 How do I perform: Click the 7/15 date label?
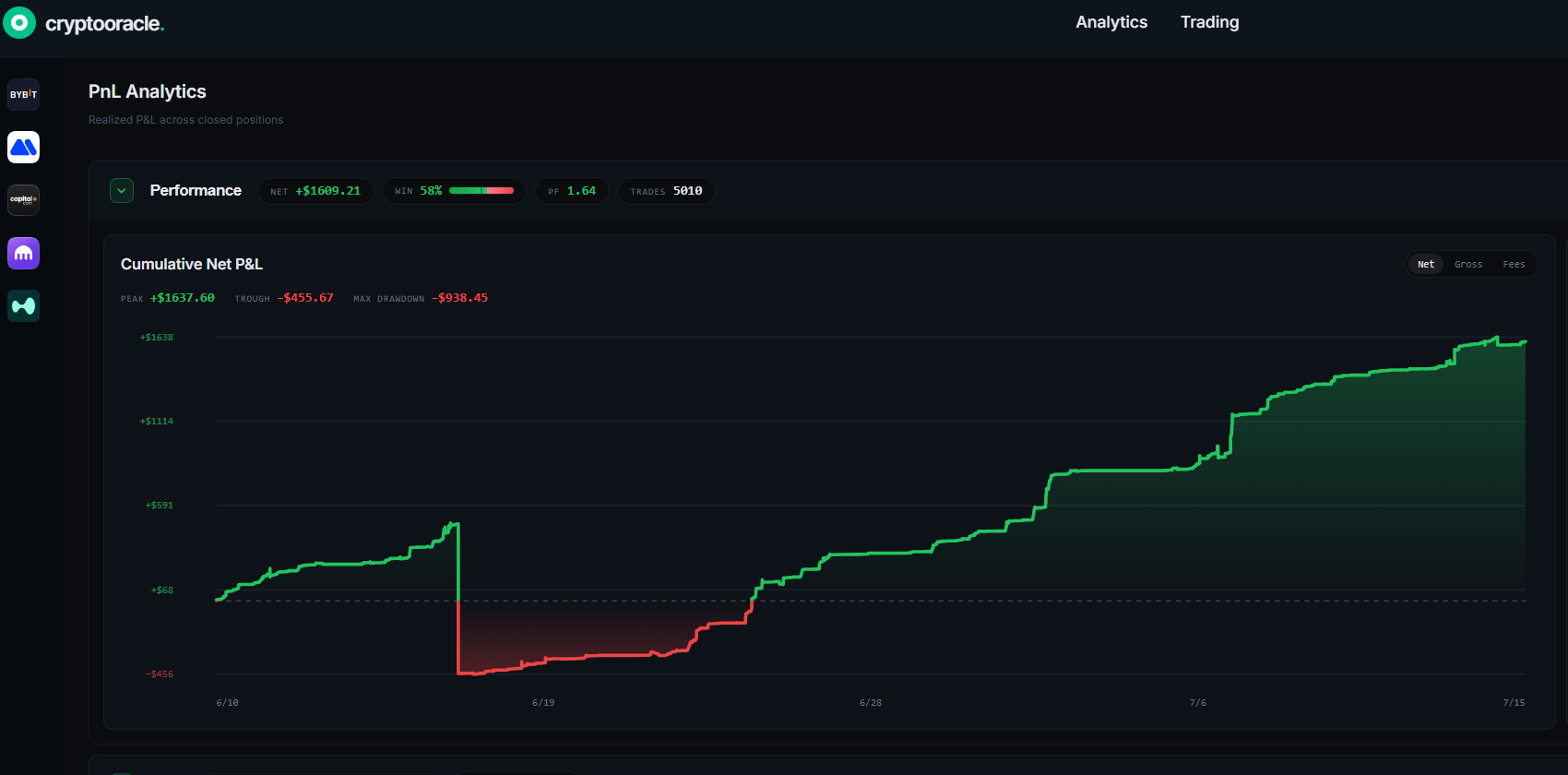click(x=1514, y=703)
